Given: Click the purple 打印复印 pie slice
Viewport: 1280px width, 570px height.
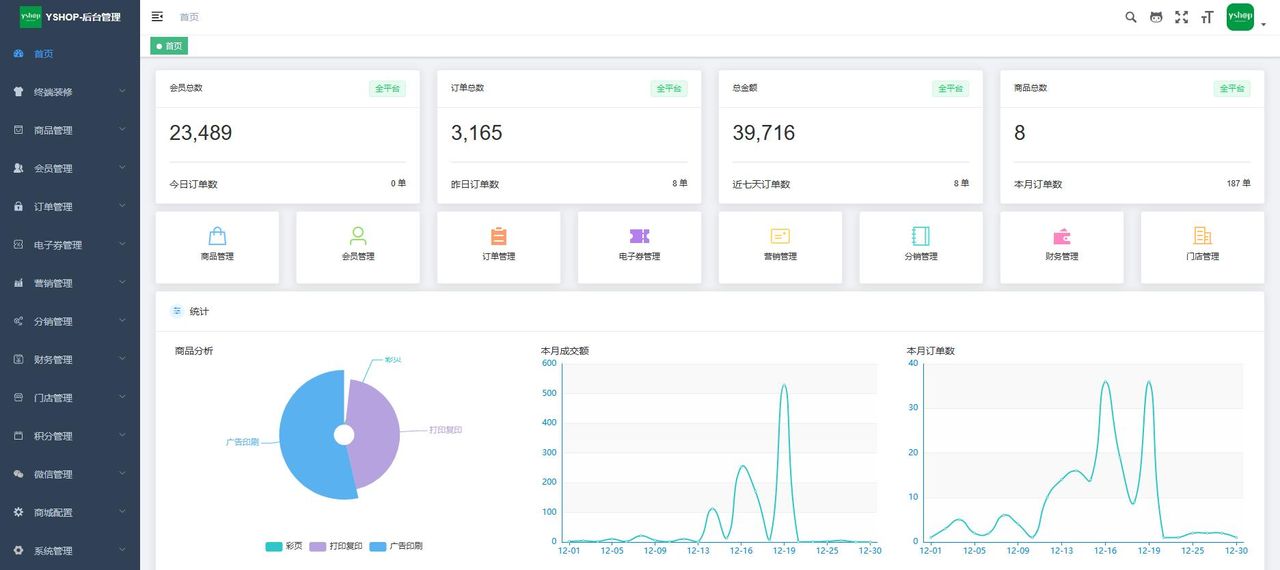Looking at the screenshot, I should 375,435.
